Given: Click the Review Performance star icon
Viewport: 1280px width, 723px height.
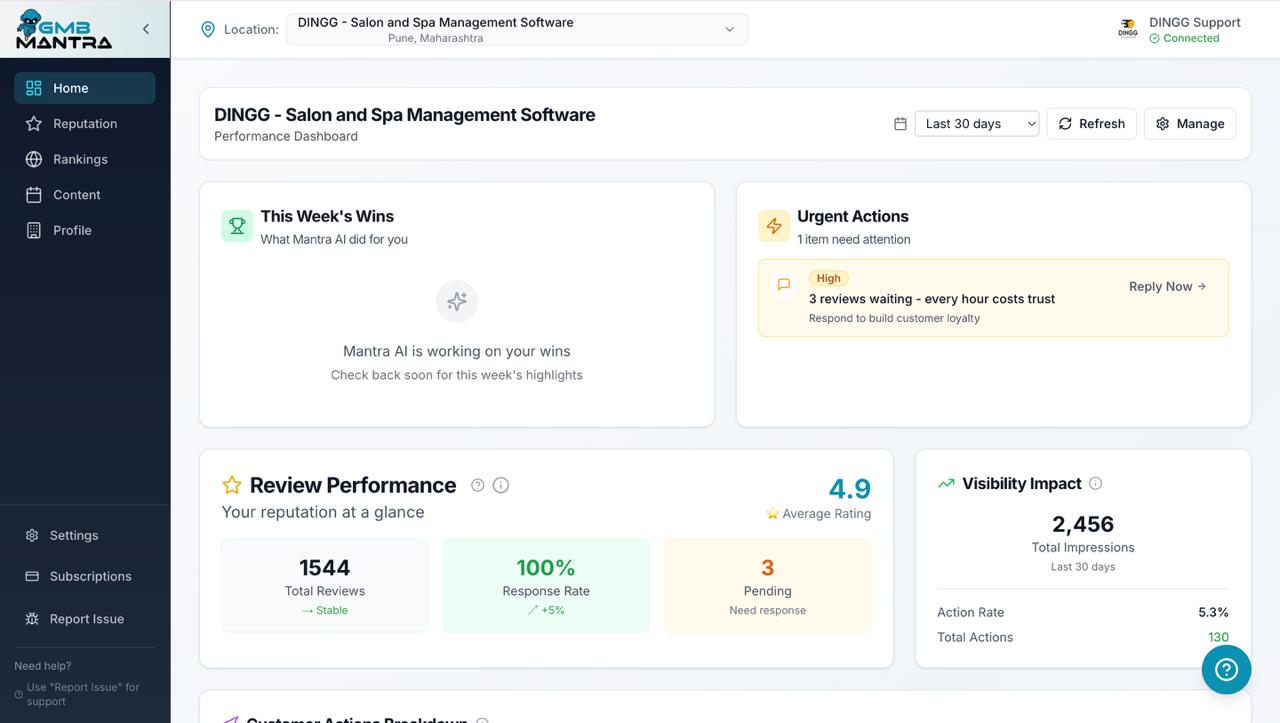Looking at the screenshot, I should [x=232, y=485].
